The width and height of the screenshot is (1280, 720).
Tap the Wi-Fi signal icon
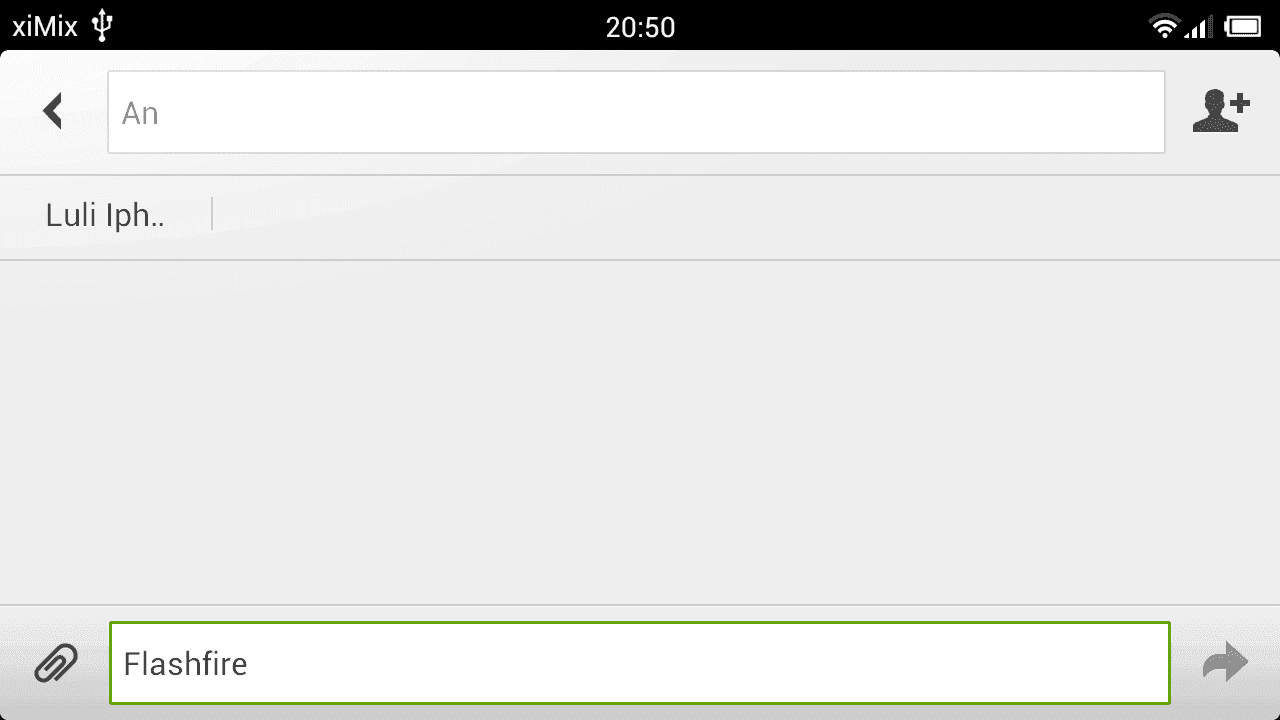1164,26
